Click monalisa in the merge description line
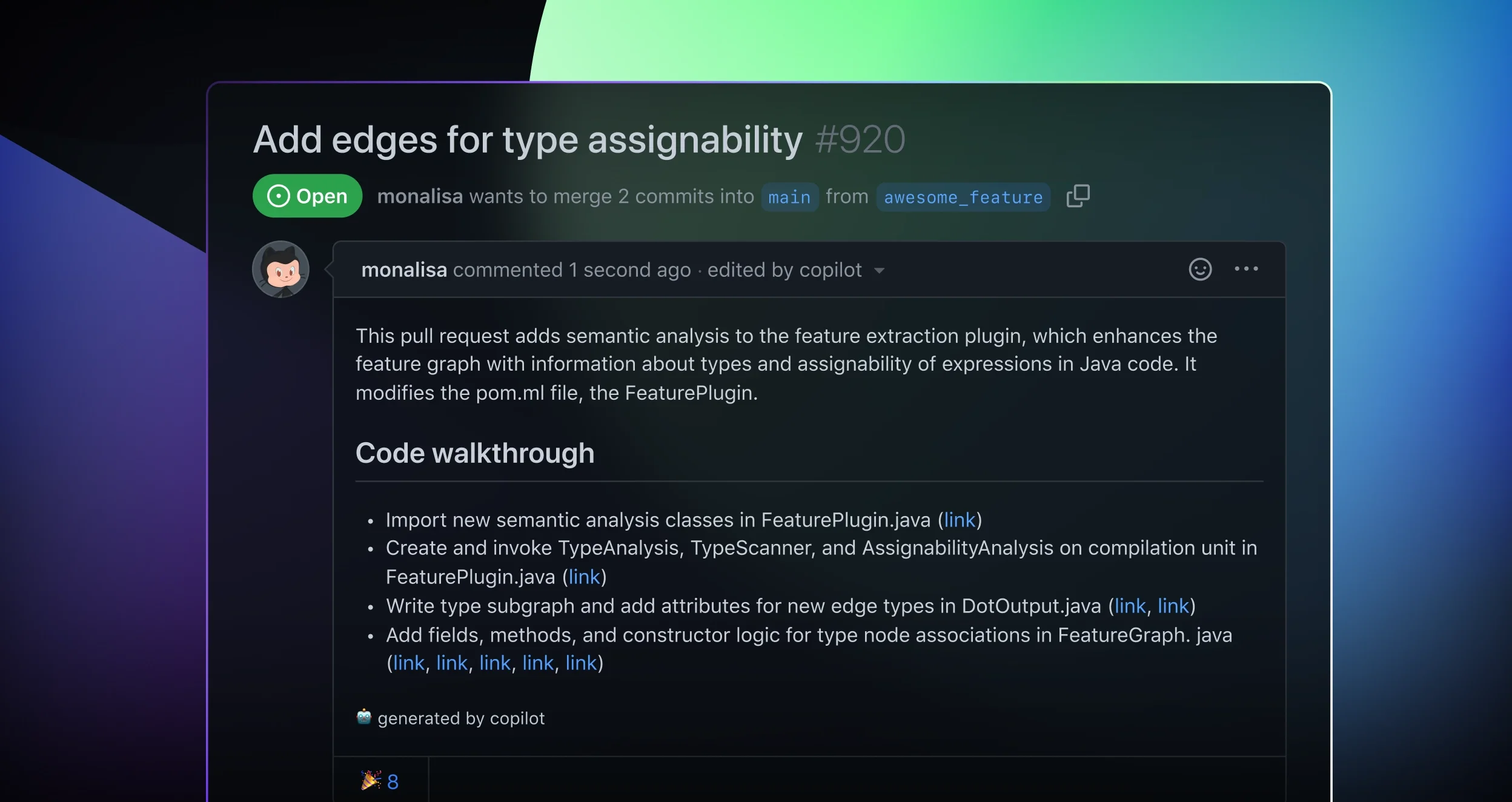Screen dimensions: 1512x802 point(420,196)
